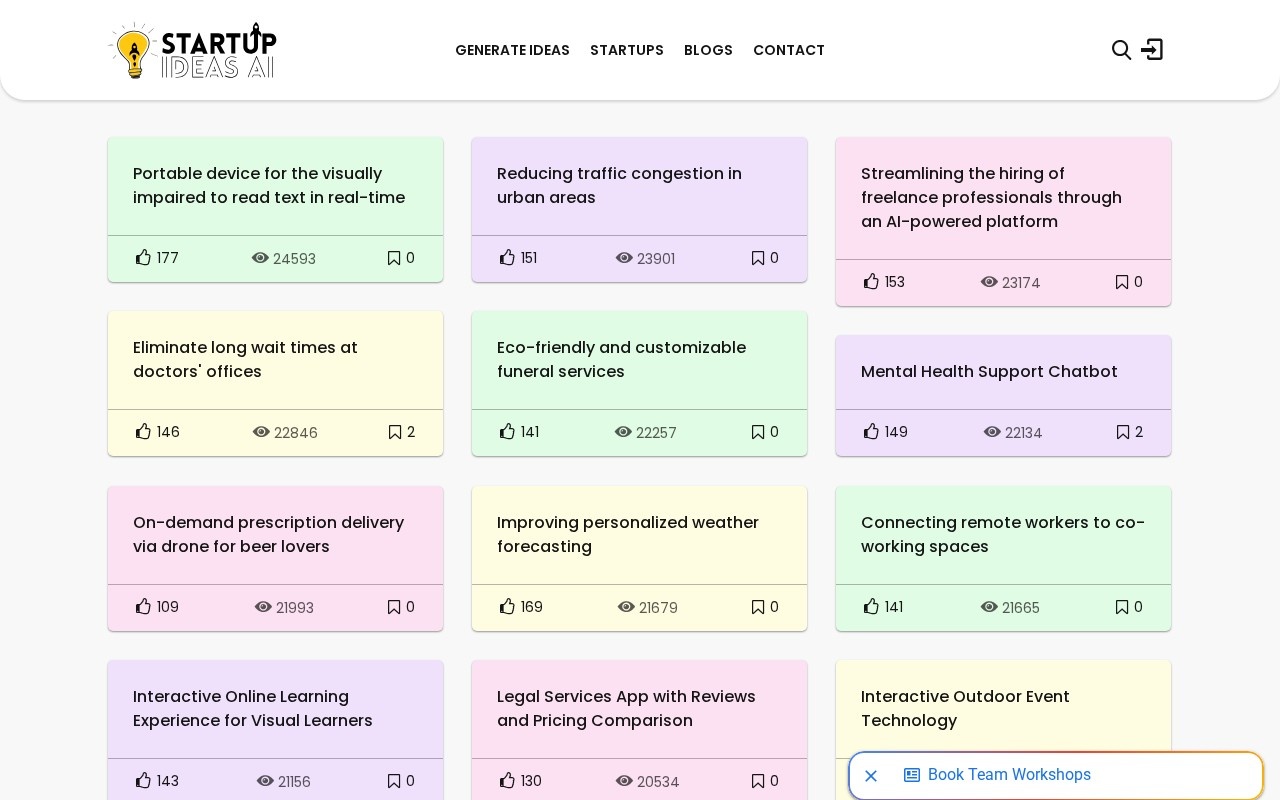Like the Improving personalized weather forecasting idea
This screenshot has width=1280, height=800.
507,607
